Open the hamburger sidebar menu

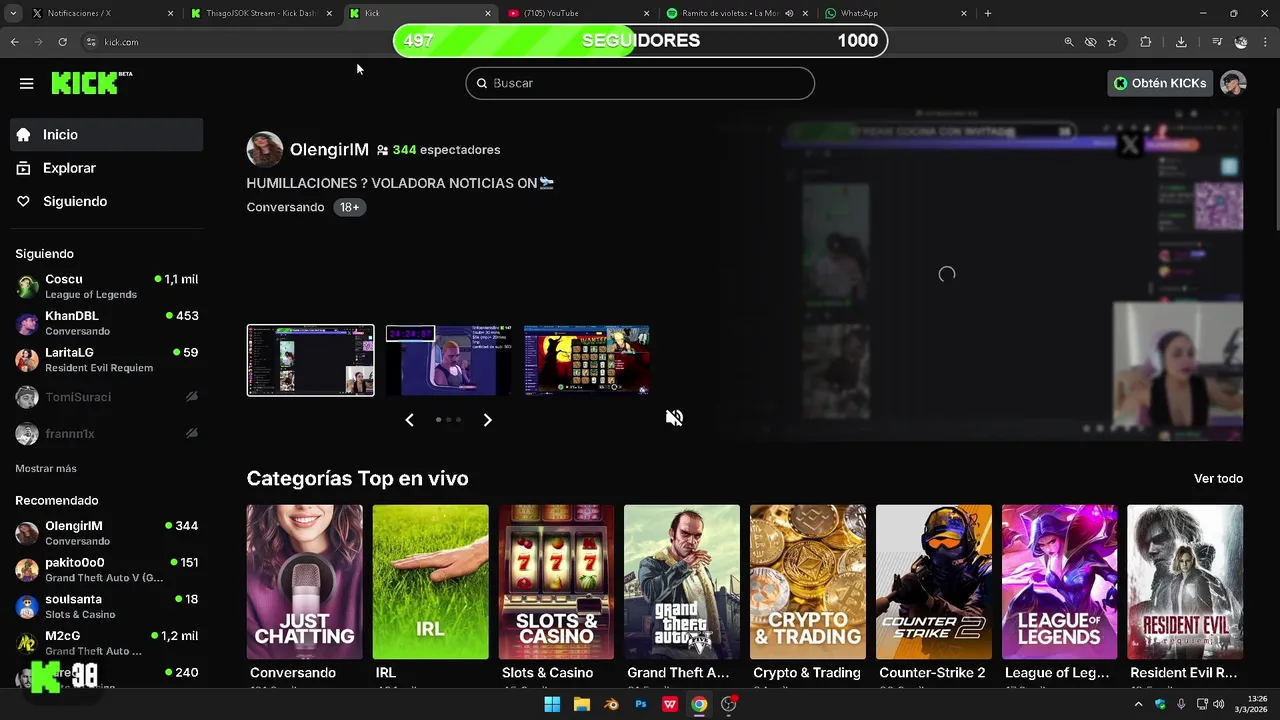coord(26,83)
